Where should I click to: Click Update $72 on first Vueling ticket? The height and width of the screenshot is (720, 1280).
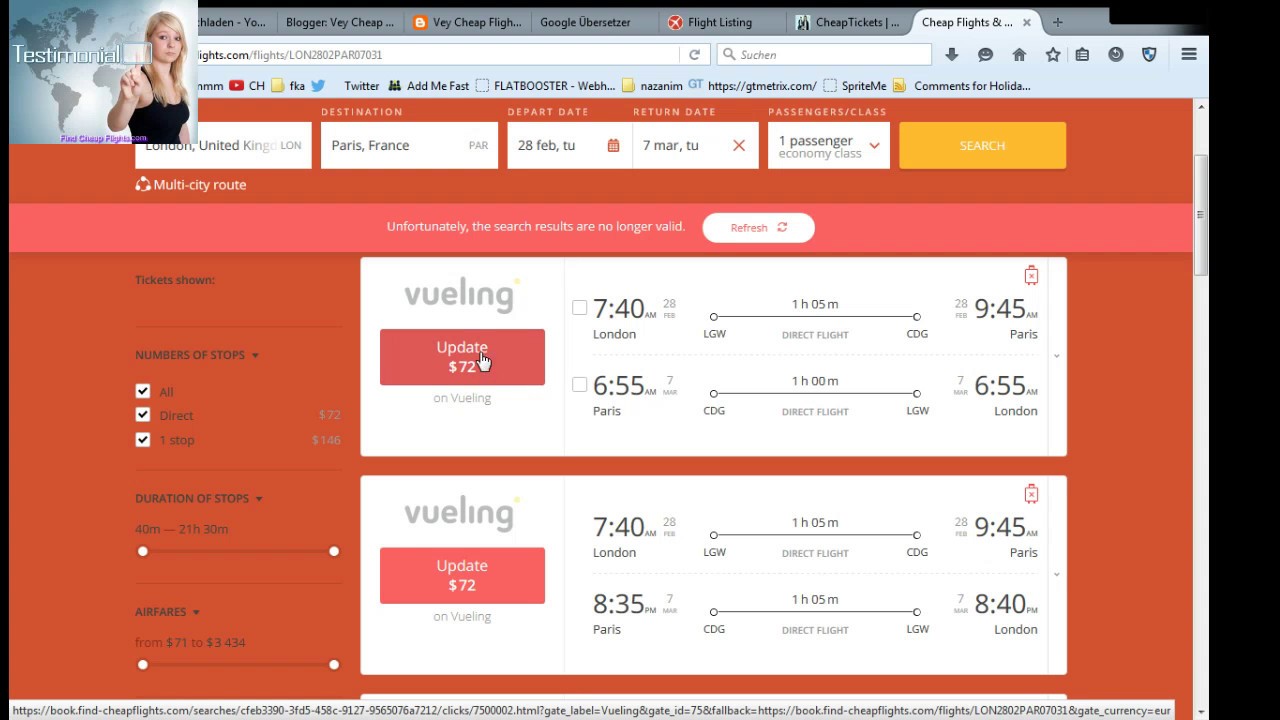[462, 357]
